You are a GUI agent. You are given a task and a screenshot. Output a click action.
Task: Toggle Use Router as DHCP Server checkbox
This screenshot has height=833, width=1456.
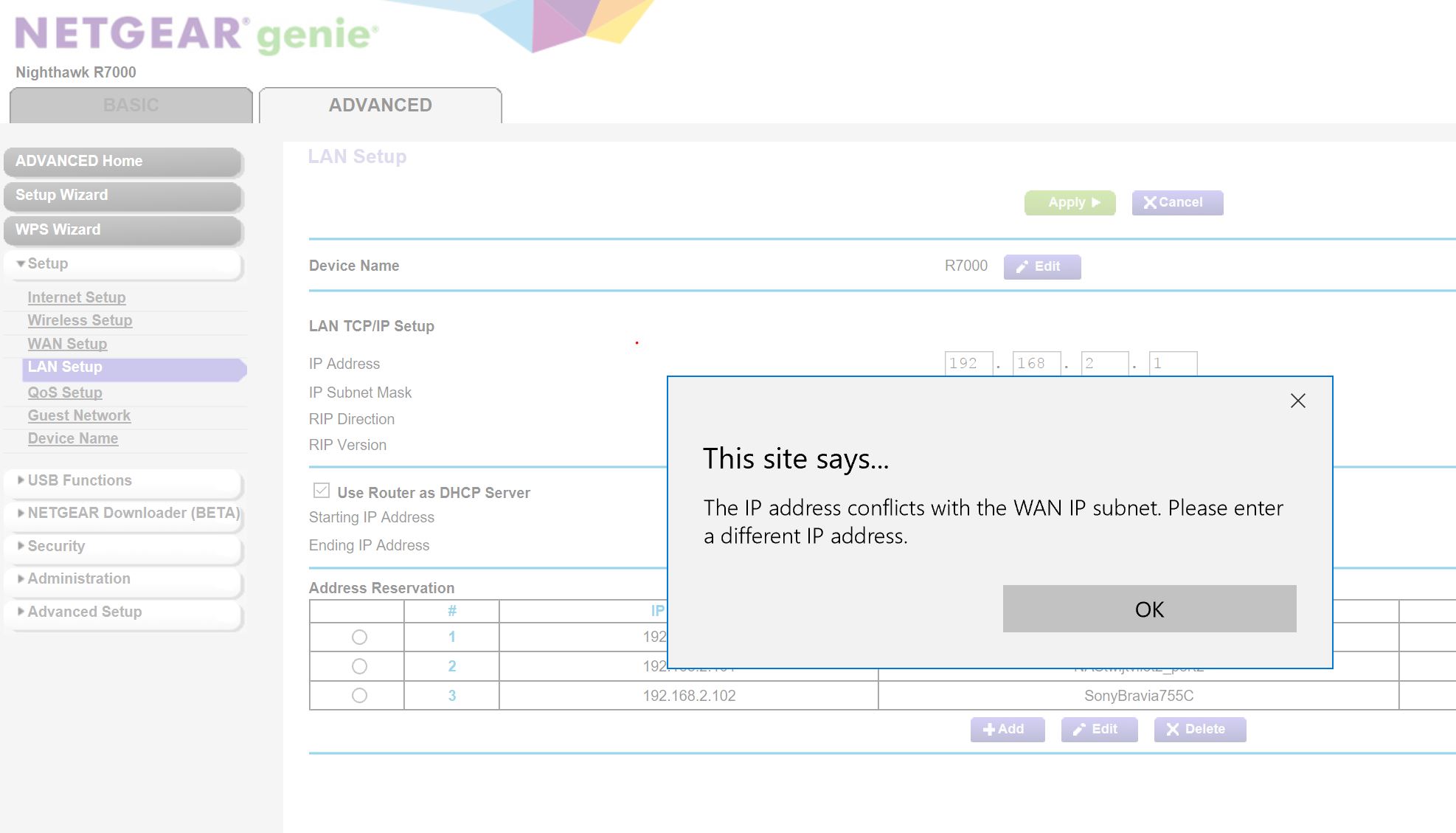click(x=322, y=491)
